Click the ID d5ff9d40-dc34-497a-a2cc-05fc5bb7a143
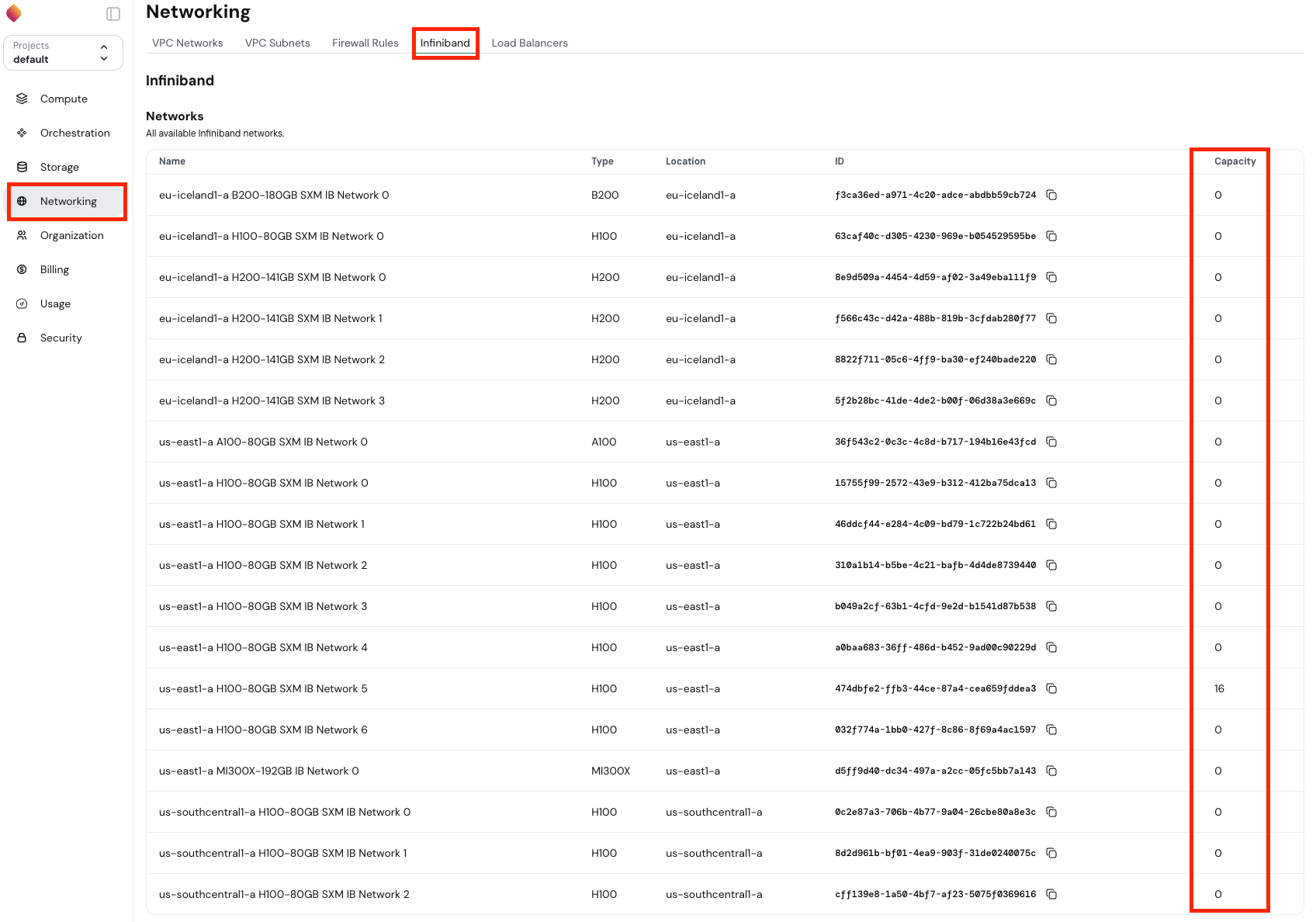Viewport: 1316px width, 922px height. coord(935,771)
